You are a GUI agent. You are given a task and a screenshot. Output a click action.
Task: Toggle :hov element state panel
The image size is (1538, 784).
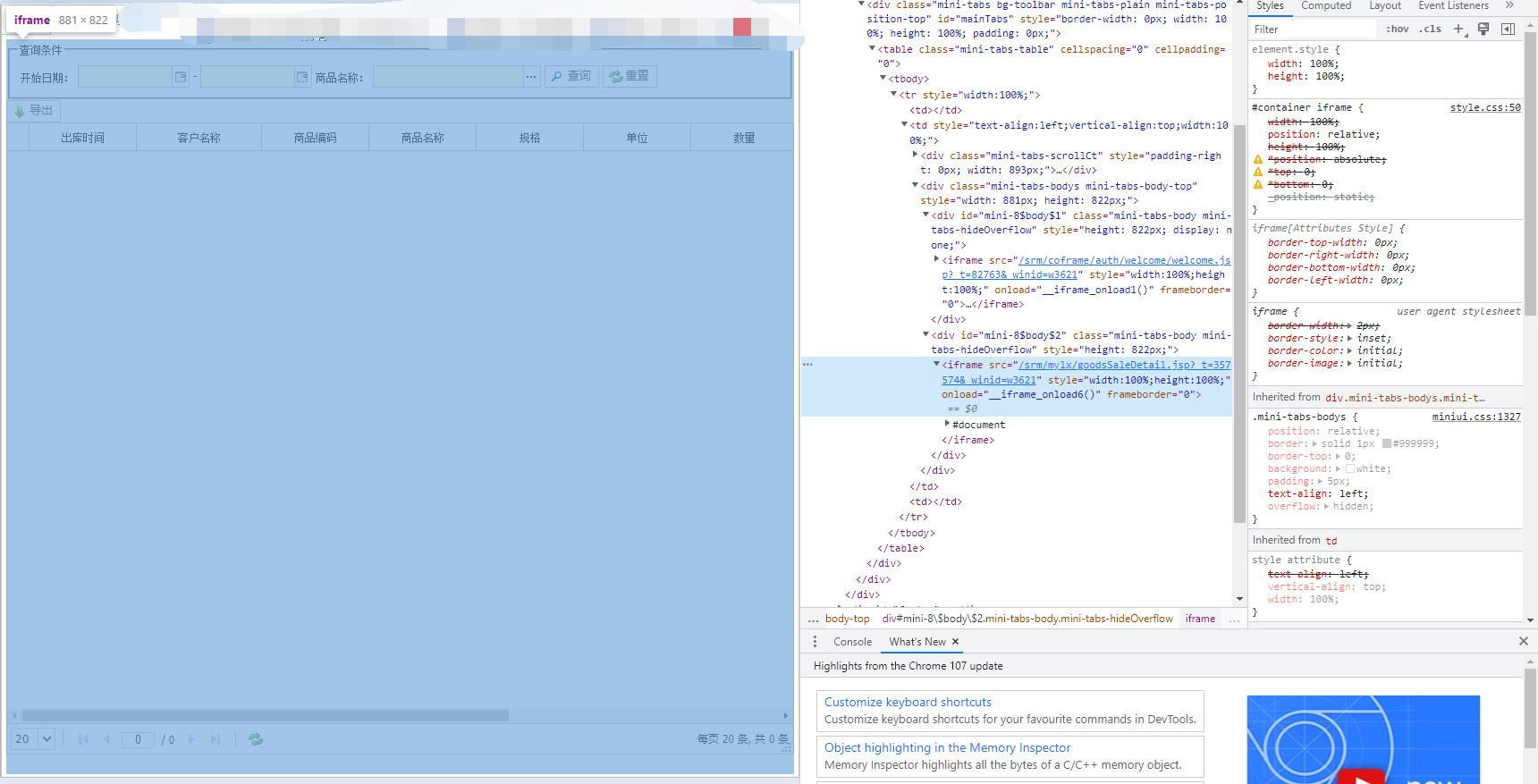pos(1397,30)
